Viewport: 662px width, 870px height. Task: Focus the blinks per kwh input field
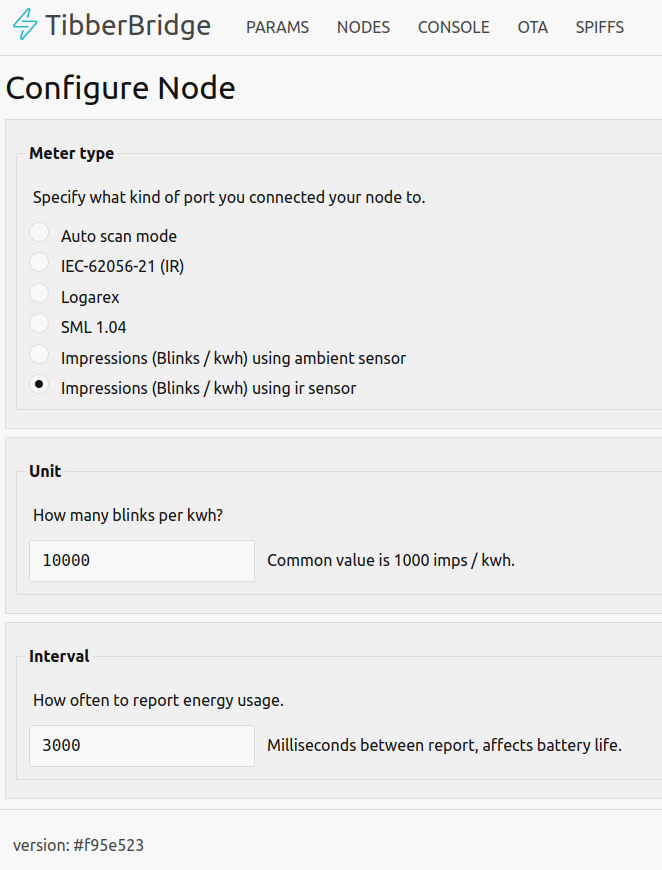click(x=142, y=561)
